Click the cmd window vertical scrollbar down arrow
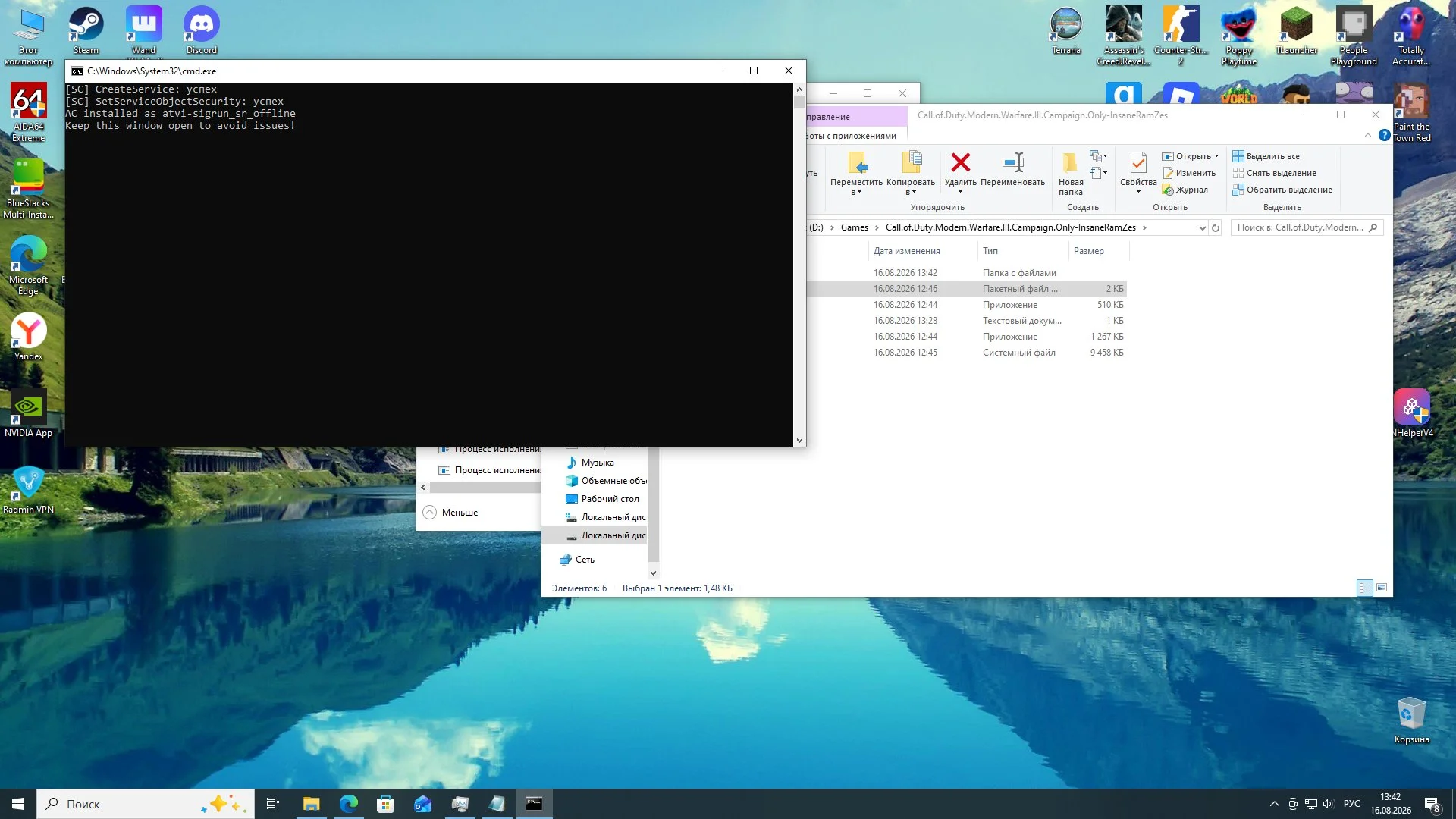This screenshot has height=819, width=1456. tap(799, 441)
